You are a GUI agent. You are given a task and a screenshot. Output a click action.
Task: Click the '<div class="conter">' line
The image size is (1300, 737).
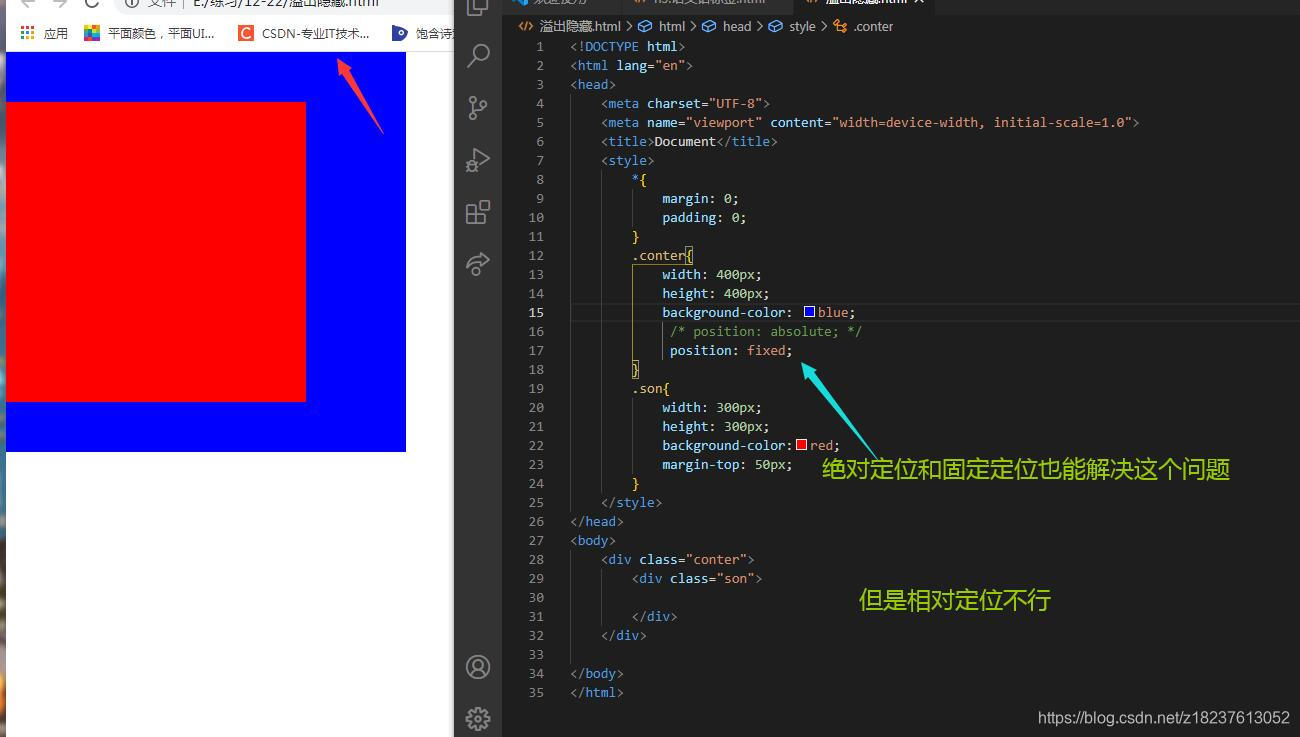tap(678, 559)
